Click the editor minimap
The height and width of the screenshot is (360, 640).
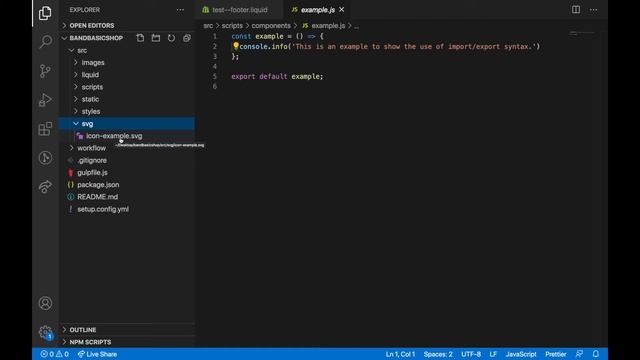[583, 33]
